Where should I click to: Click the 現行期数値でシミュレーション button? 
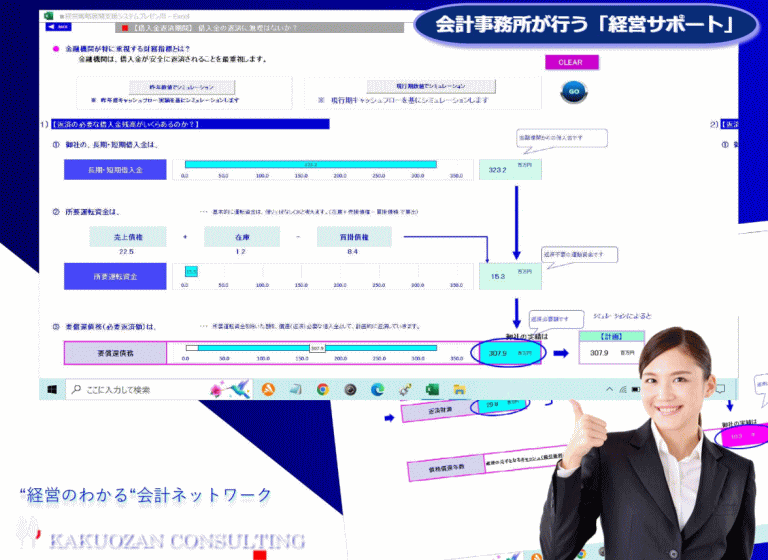[x=431, y=86]
